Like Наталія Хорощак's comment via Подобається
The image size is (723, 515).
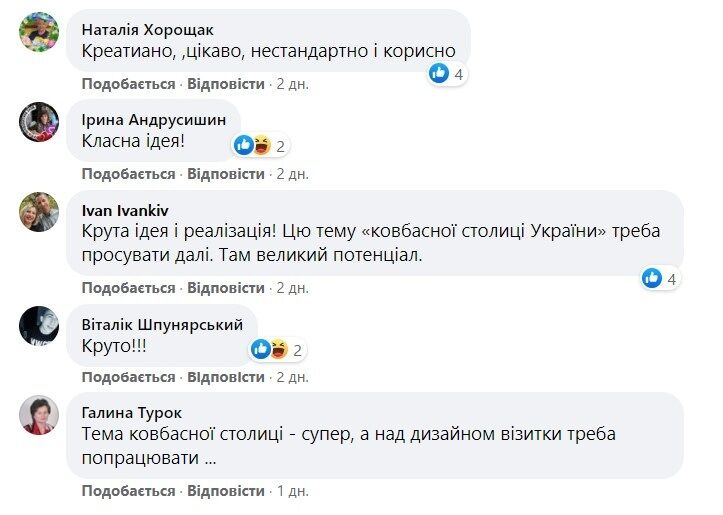click(128, 84)
